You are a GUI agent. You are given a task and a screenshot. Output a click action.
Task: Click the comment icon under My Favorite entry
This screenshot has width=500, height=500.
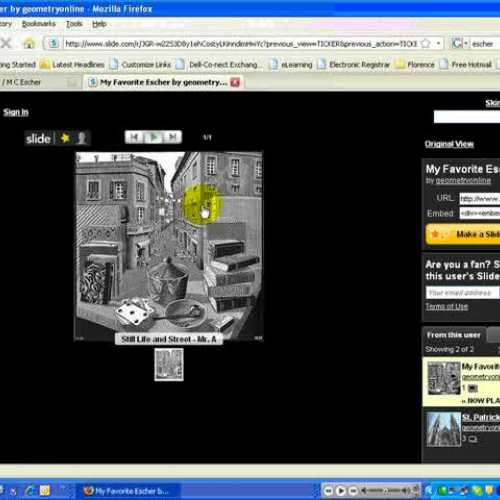473,388
